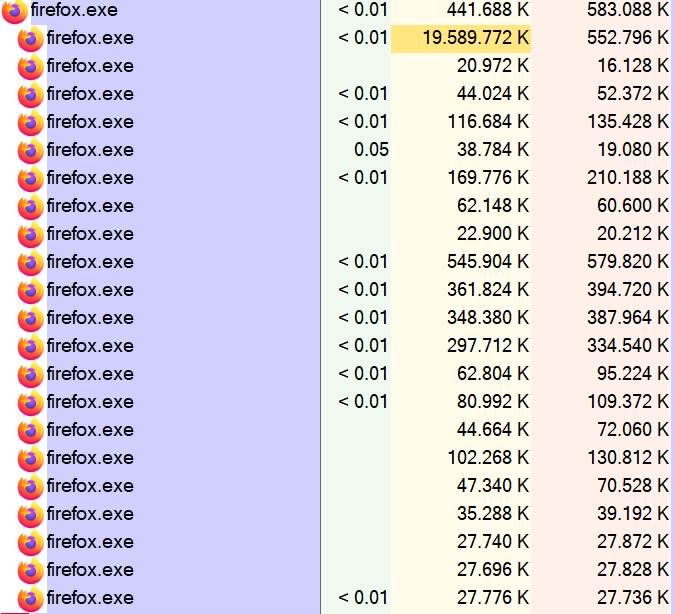Click the Firefox icon in the 80.992 K row
The image size is (674, 614).
click(x=31, y=402)
